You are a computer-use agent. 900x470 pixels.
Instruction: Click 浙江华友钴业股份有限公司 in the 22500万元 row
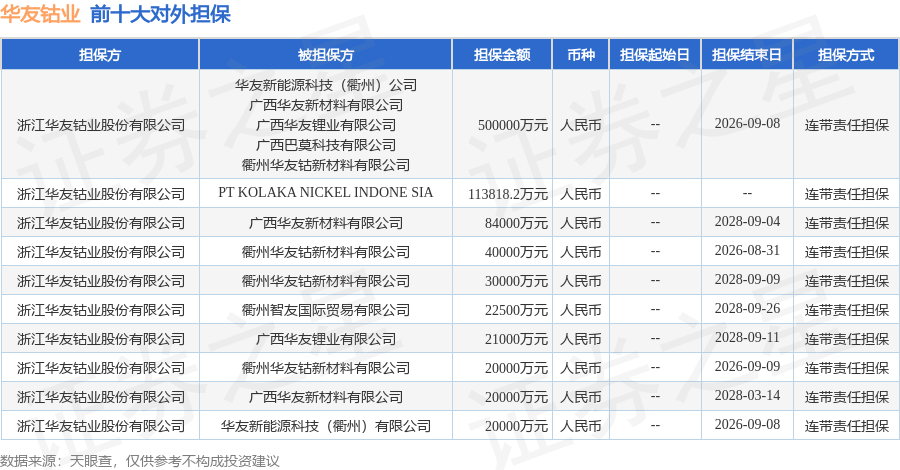(101, 310)
